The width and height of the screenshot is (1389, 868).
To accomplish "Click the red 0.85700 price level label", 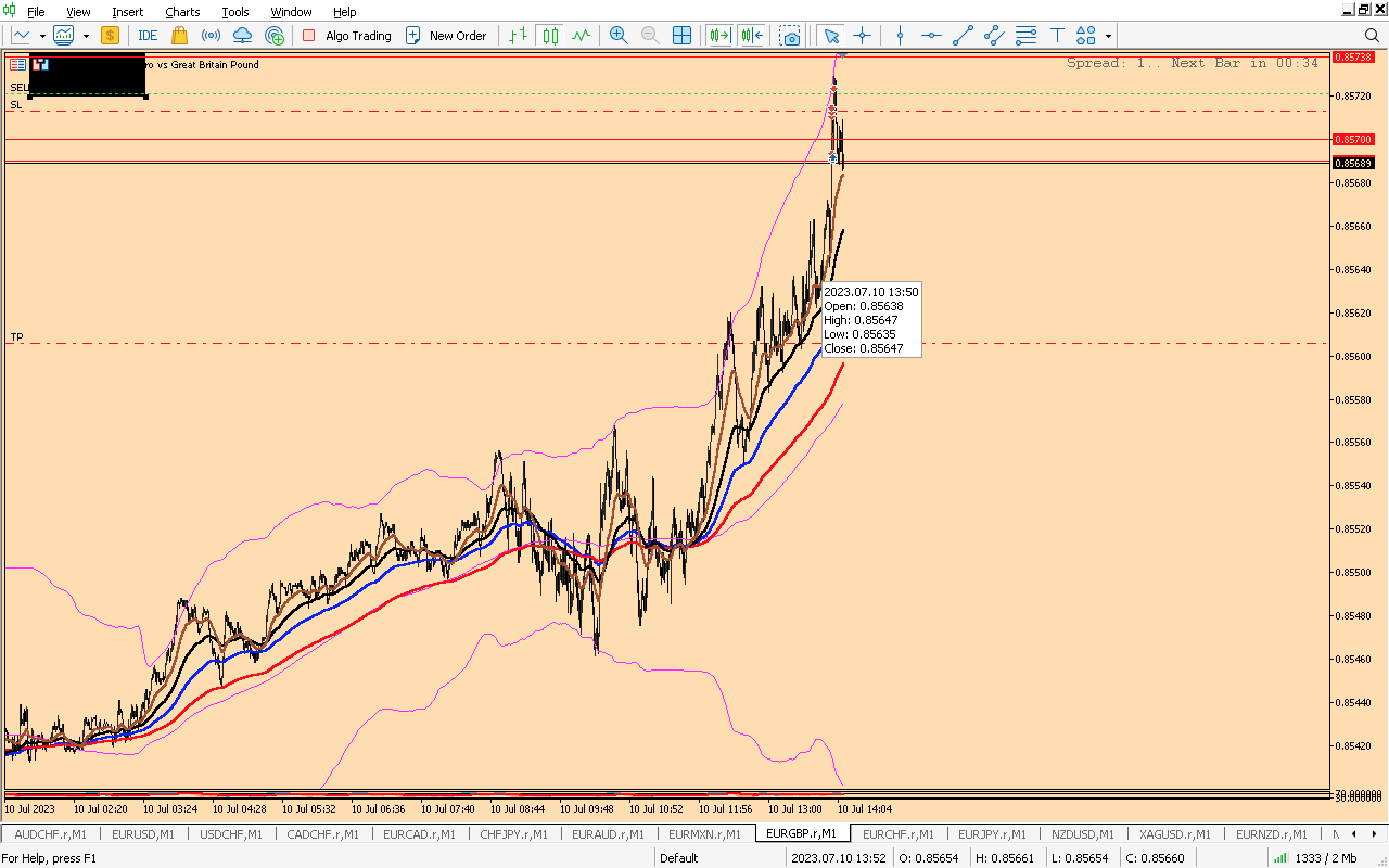I will pos(1353,139).
